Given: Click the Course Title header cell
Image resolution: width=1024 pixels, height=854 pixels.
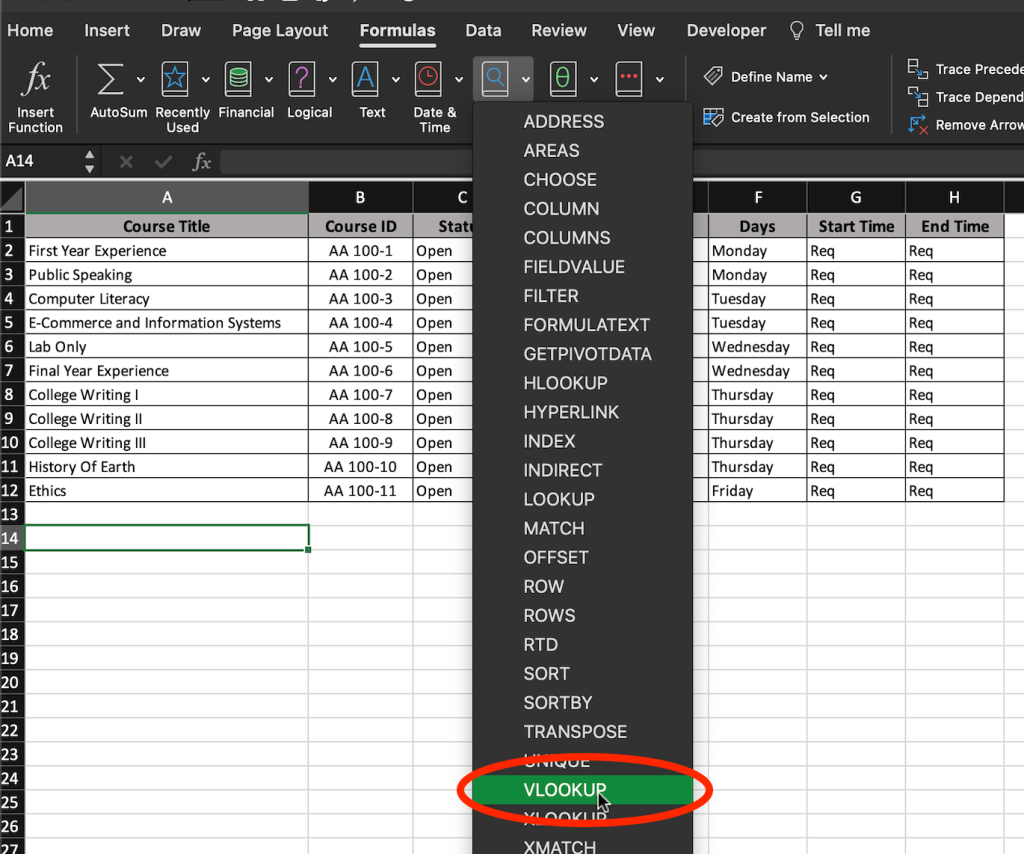Looking at the screenshot, I should pyautogui.click(x=167, y=227).
